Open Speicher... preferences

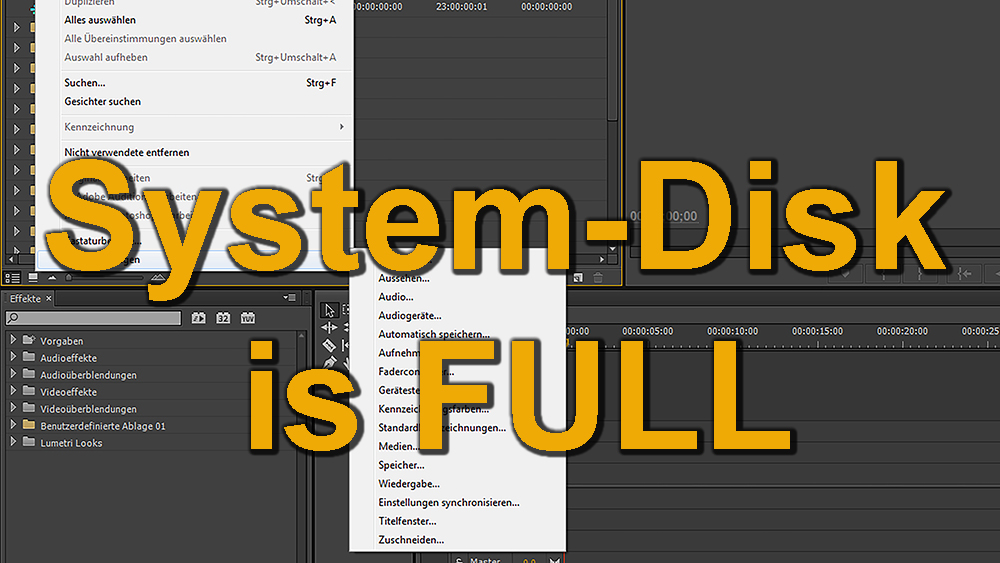coord(401,465)
